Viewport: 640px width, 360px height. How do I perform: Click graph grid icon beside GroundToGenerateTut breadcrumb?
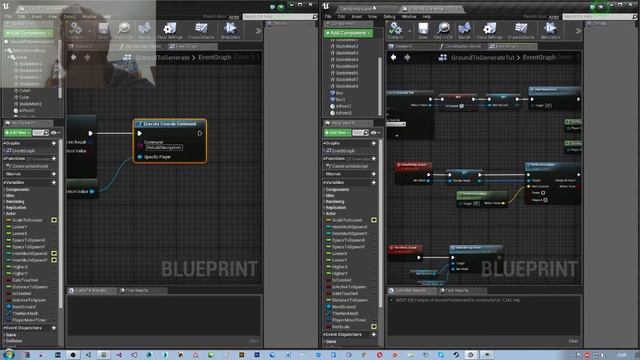[442, 58]
